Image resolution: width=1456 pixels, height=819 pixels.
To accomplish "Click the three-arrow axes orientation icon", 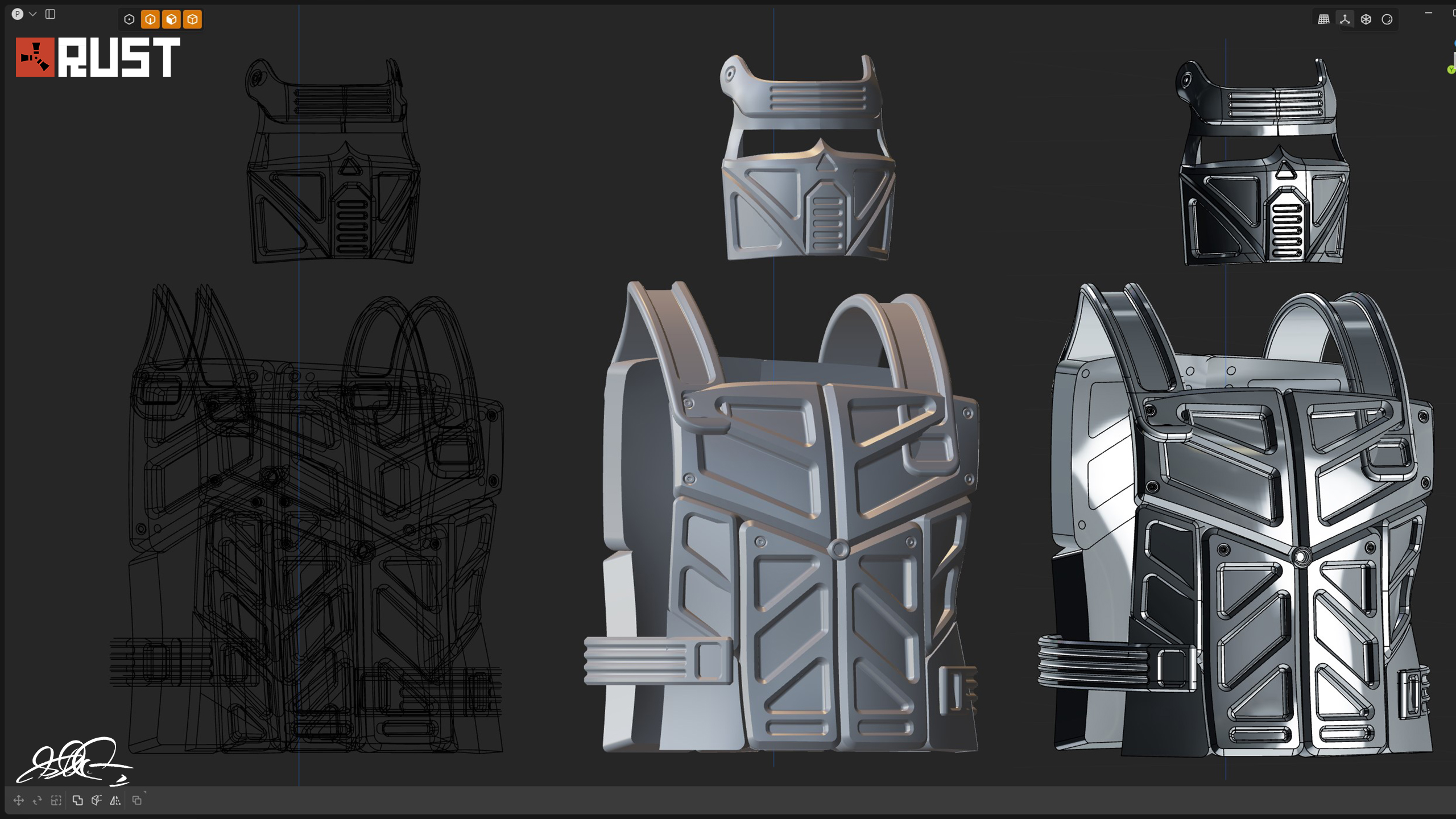I will [1345, 19].
